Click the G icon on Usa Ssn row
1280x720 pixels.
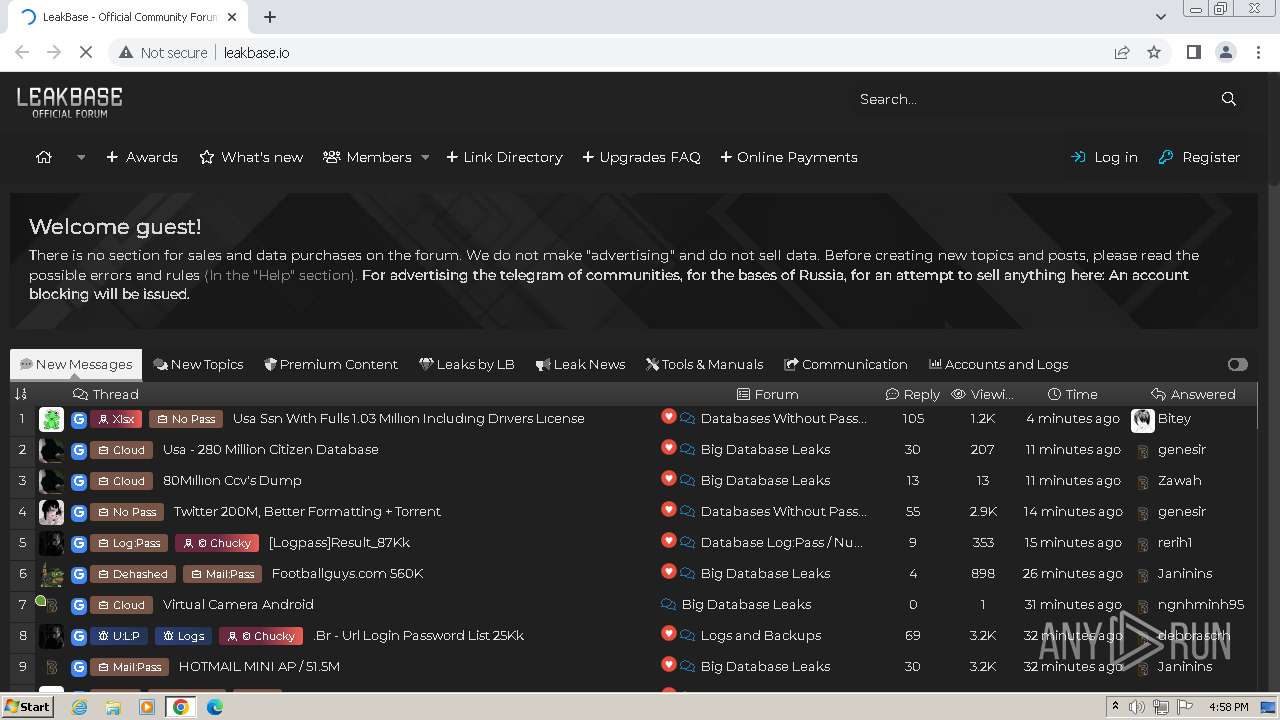coord(79,419)
